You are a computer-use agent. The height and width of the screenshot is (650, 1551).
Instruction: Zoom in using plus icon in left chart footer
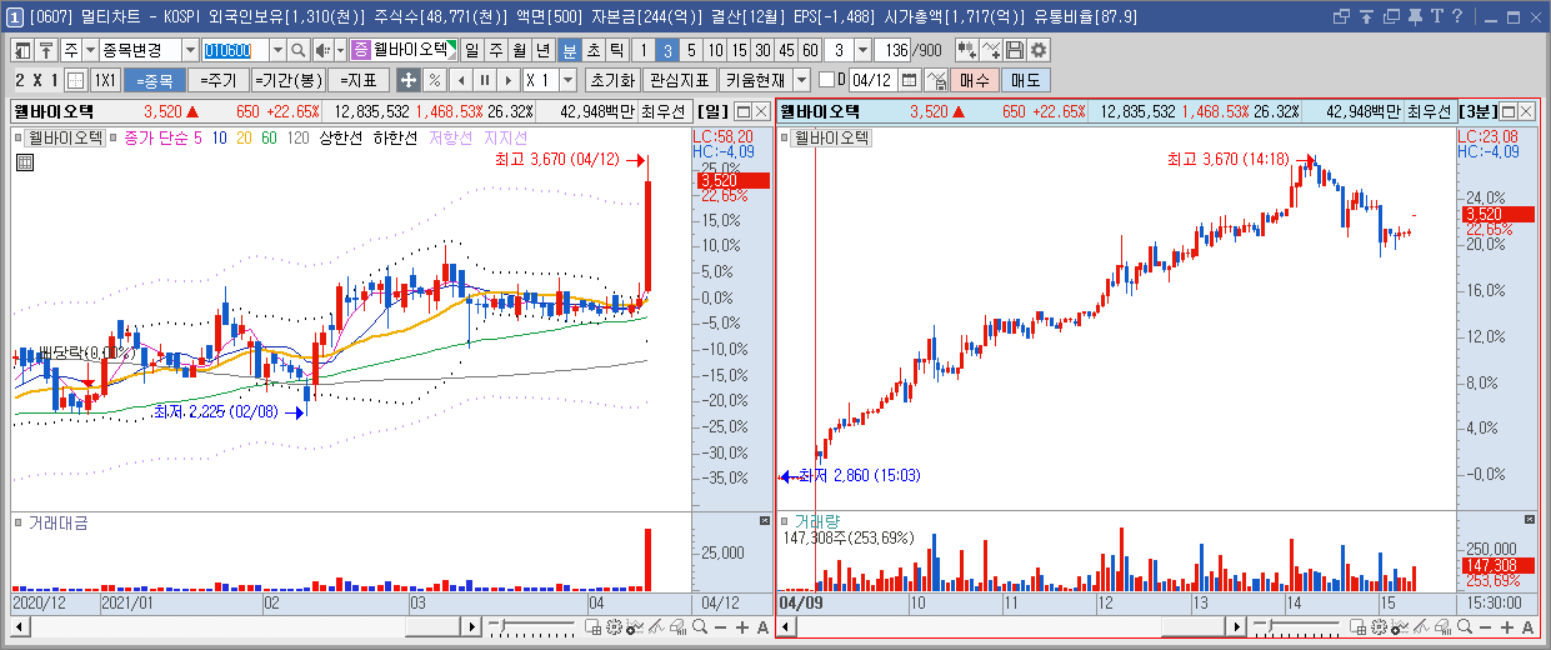pos(742,627)
